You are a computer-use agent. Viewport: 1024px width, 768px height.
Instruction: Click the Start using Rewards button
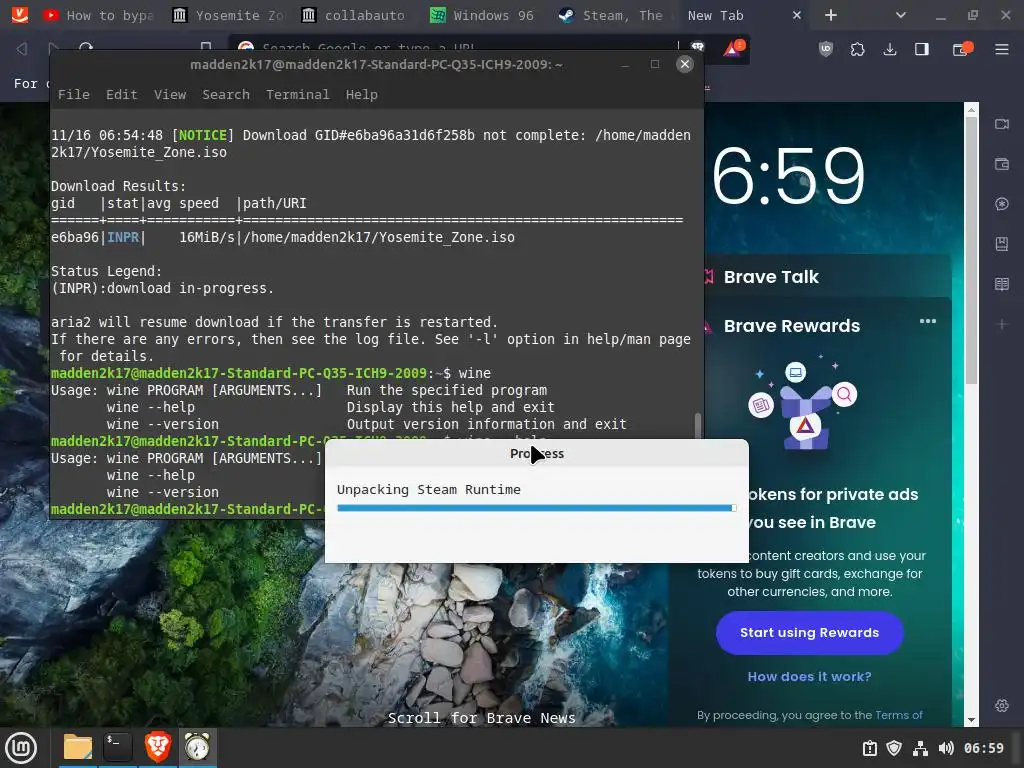[x=809, y=632]
